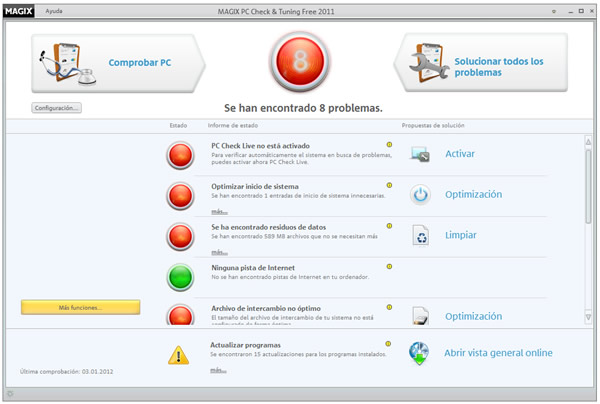Click red status light for Optimizar inicio
The image size is (600, 404).
click(x=180, y=196)
